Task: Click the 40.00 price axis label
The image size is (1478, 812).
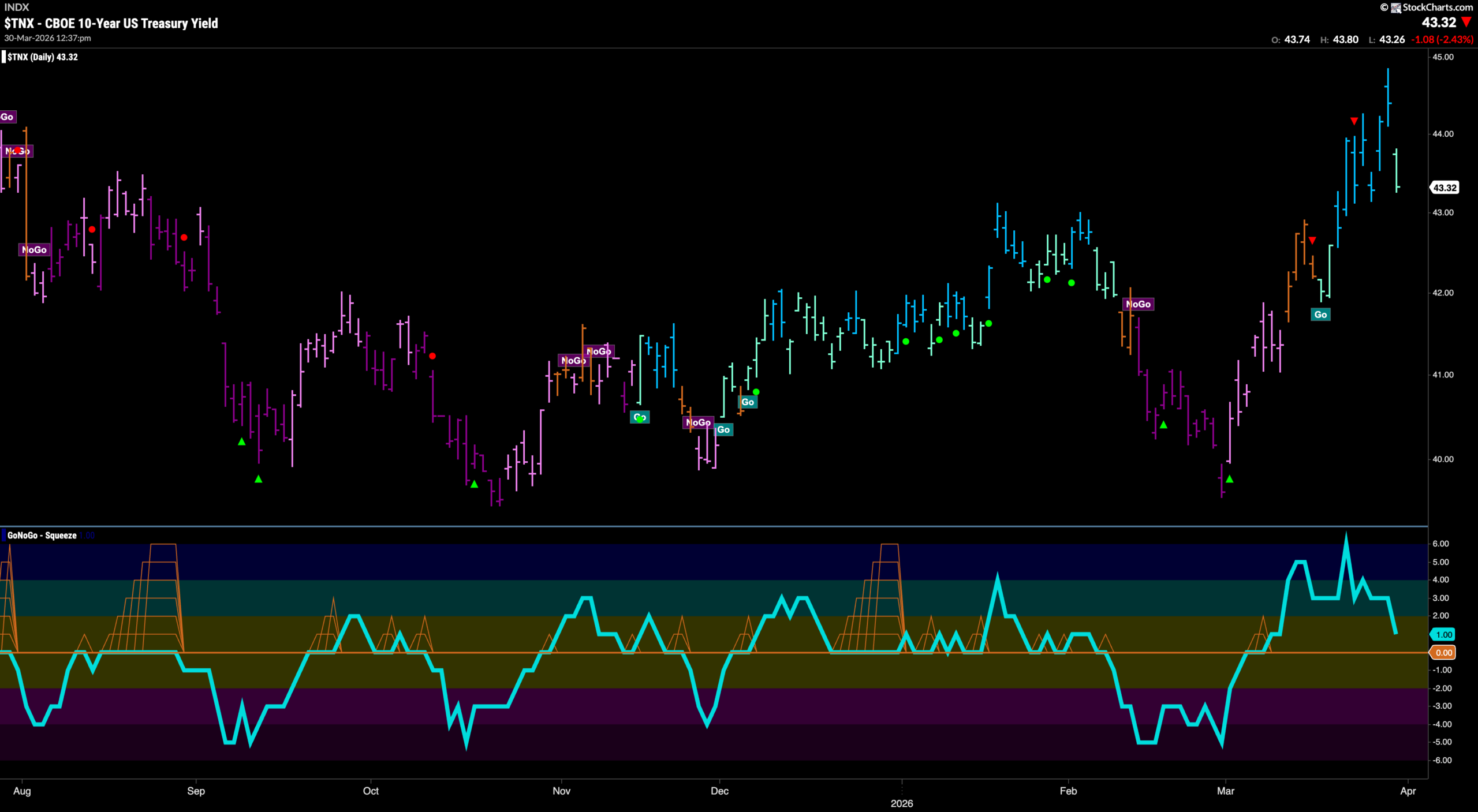Action: click(x=1443, y=459)
